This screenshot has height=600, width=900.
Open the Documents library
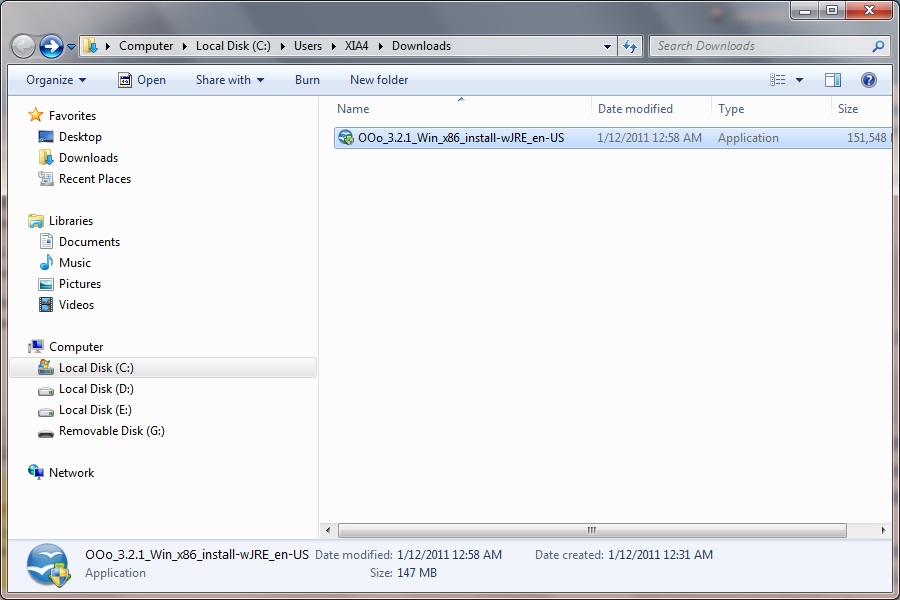pos(90,242)
